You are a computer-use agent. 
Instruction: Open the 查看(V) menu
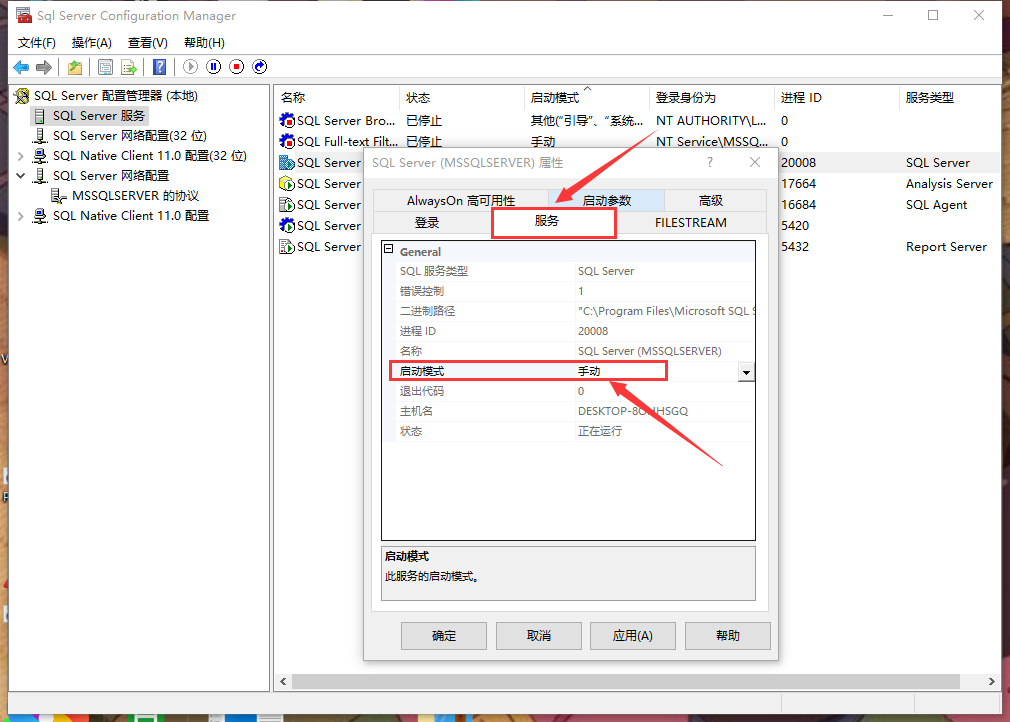point(148,43)
